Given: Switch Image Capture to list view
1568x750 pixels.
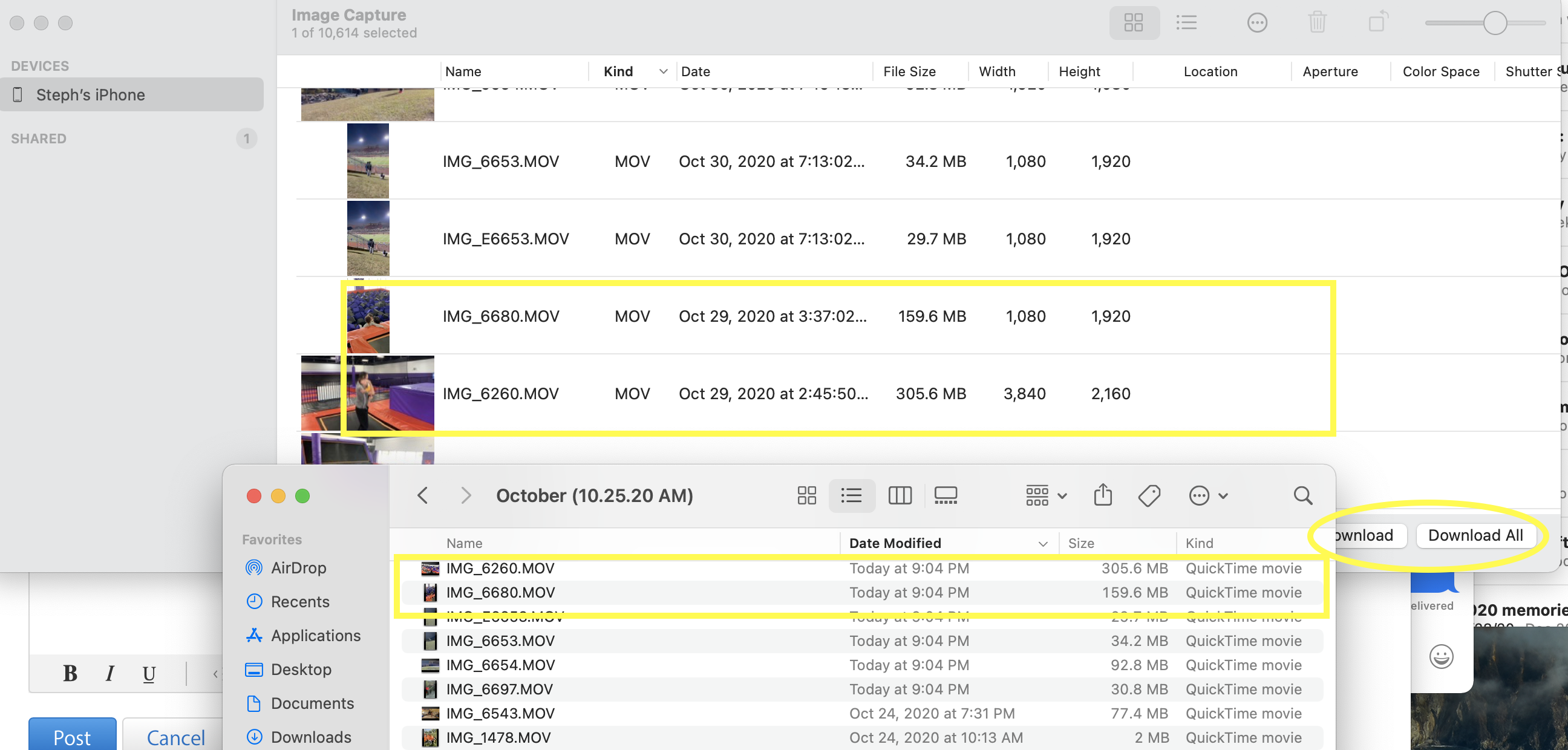Looking at the screenshot, I should pos(1186,23).
